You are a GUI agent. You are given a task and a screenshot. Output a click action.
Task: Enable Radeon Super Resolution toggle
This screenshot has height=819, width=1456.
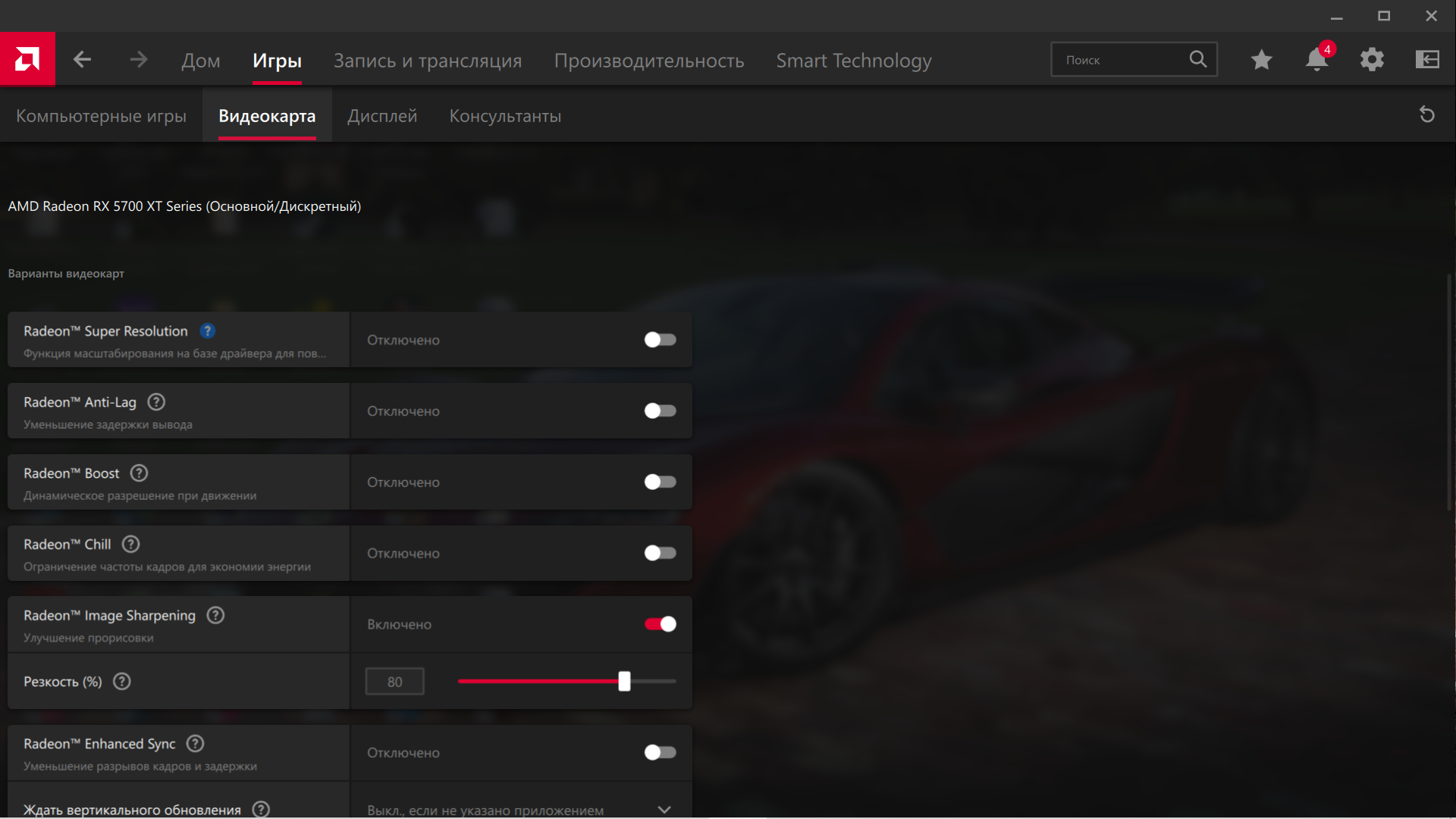[x=660, y=340]
